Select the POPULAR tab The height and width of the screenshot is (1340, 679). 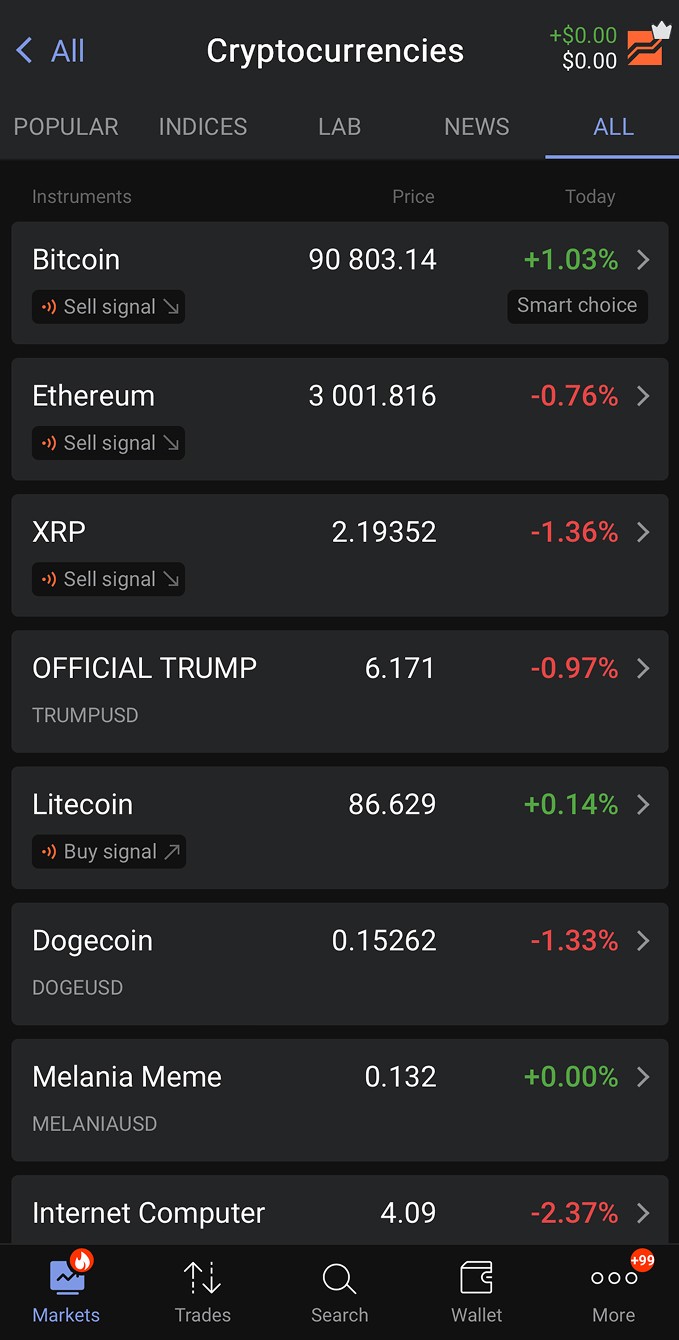(x=65, y=126)
